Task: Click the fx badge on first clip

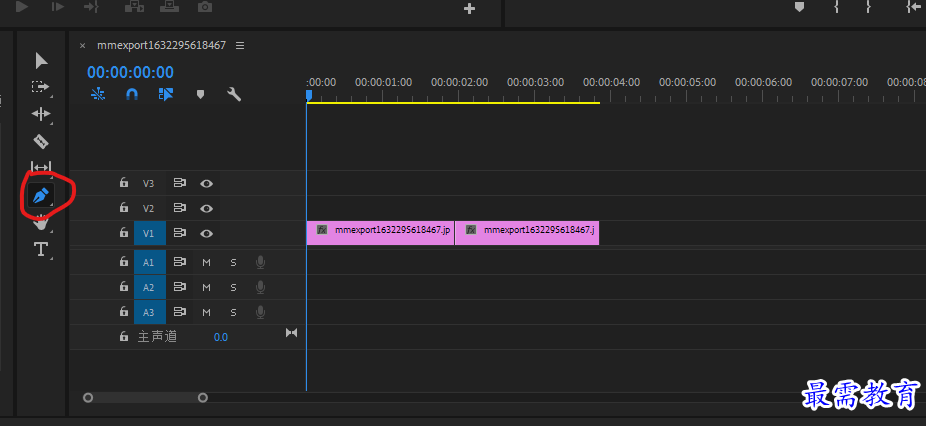Action: point(322,230)
